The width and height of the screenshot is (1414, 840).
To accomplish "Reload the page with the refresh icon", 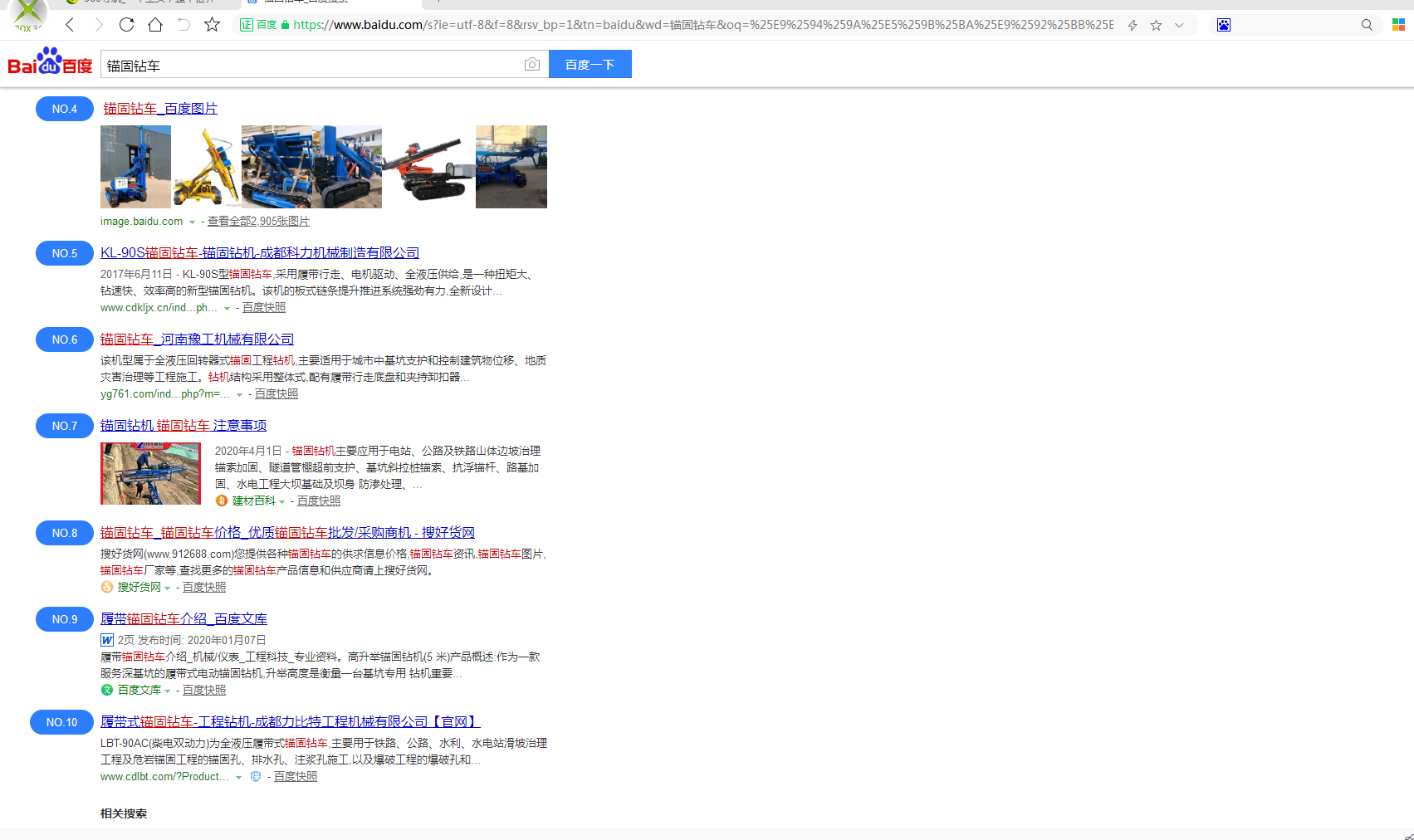I will tap(126, 25).
